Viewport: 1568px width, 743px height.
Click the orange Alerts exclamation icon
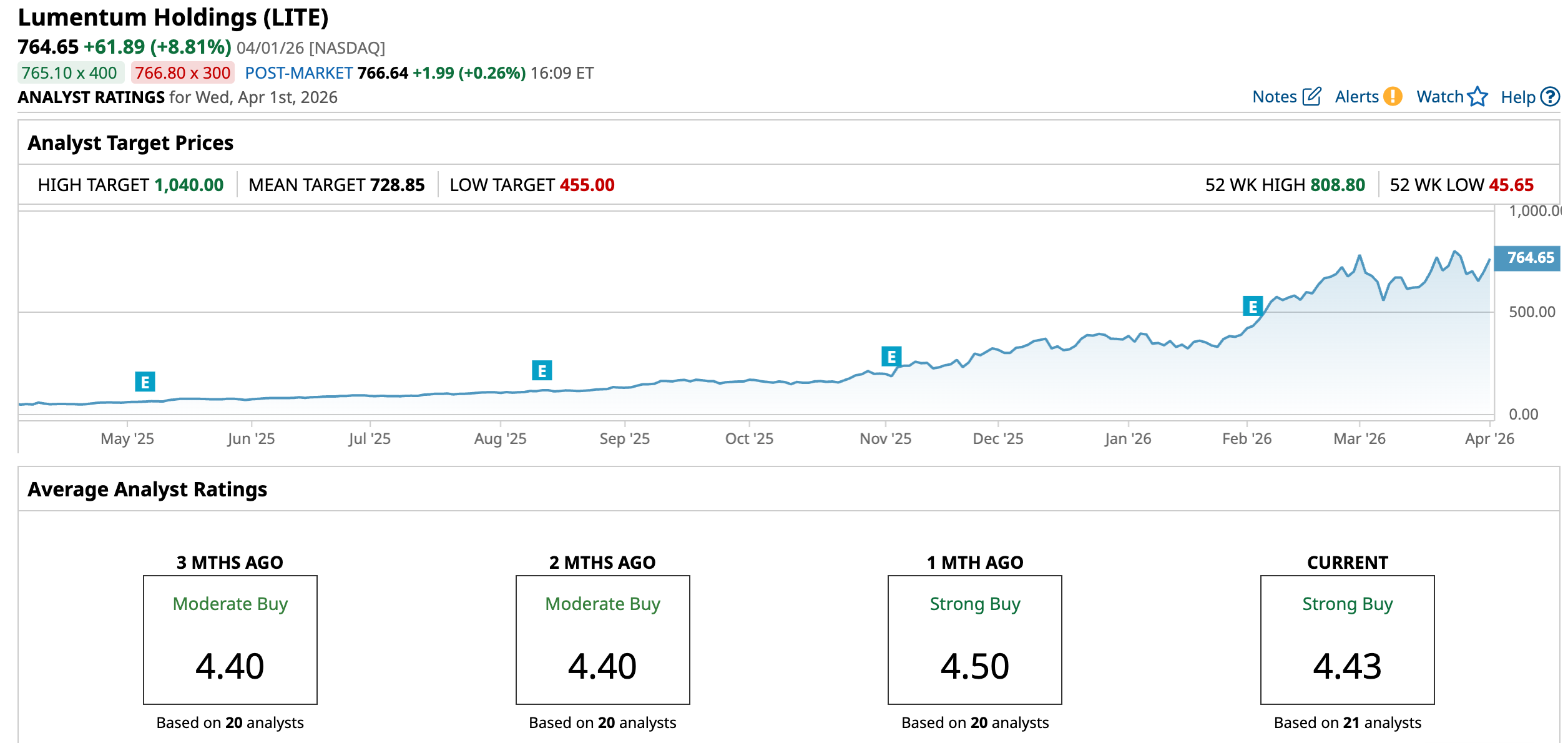[x=1392, y=97]
